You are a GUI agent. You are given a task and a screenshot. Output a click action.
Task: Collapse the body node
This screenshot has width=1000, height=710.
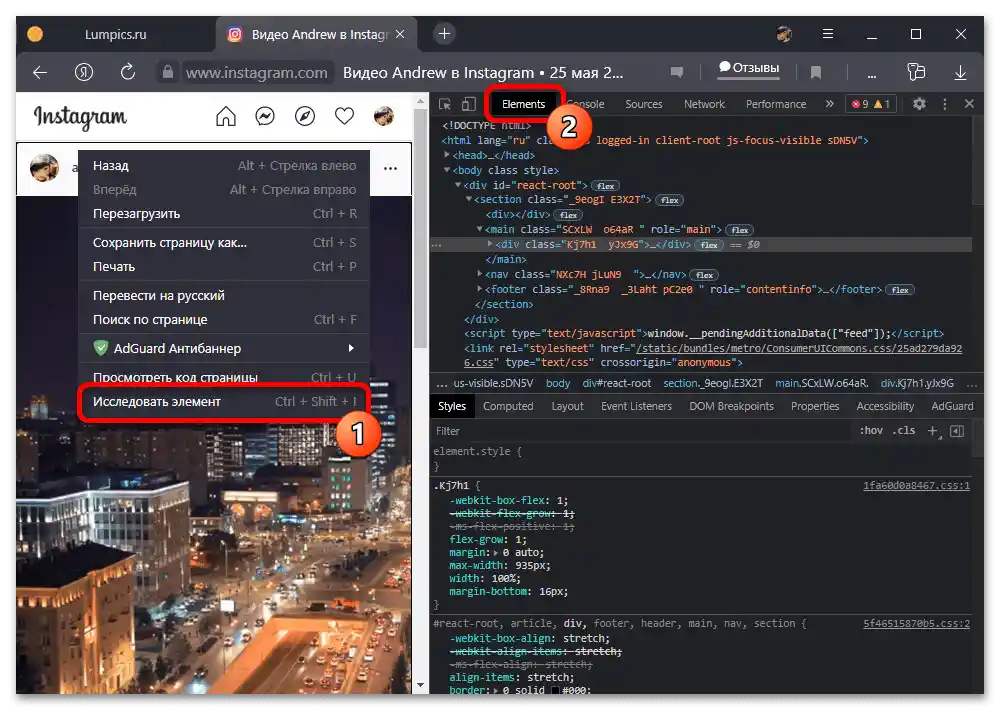[x=446, y=170]
